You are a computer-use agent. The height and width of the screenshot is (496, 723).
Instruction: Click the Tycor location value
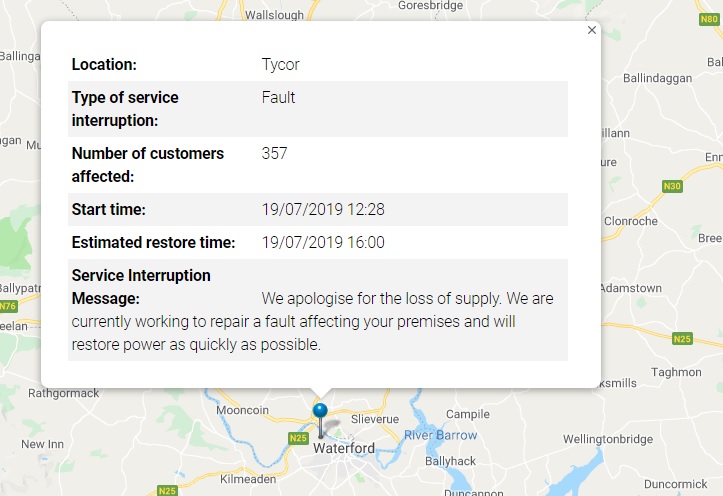pos(281,65)
